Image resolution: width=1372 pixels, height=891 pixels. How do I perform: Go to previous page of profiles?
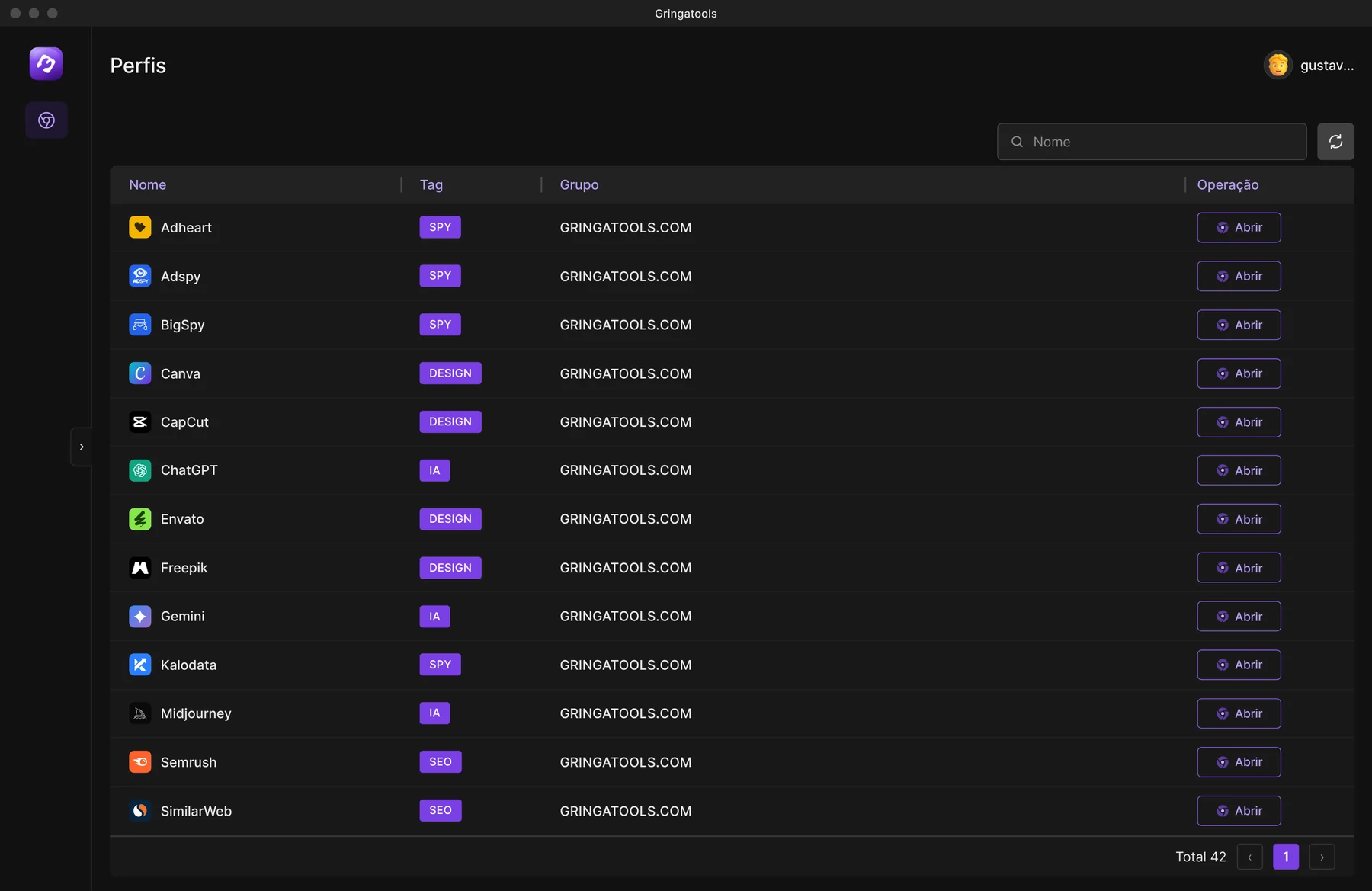pos(1250,857)
